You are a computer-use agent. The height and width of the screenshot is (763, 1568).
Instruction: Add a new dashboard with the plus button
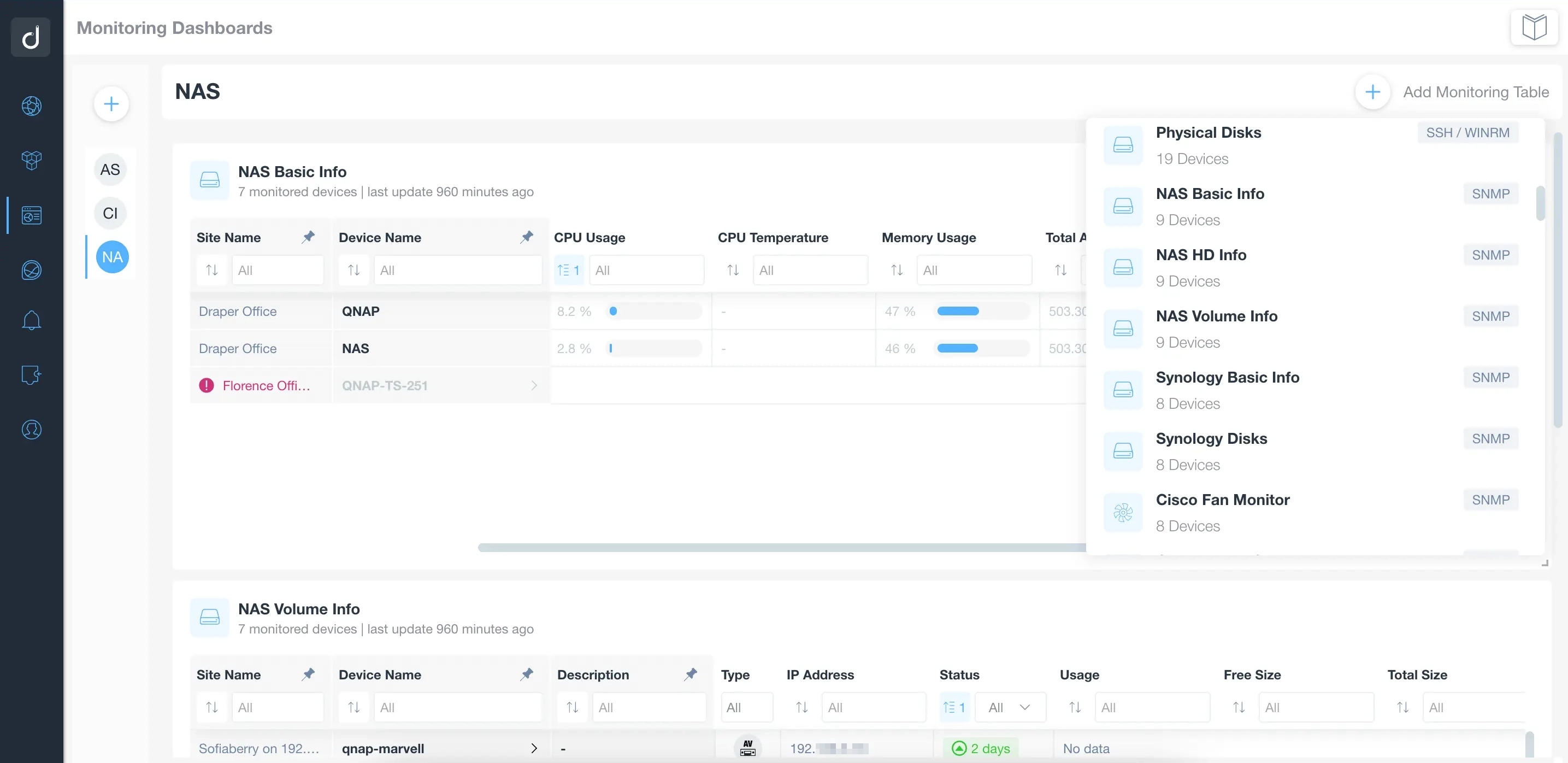(111, 103)
